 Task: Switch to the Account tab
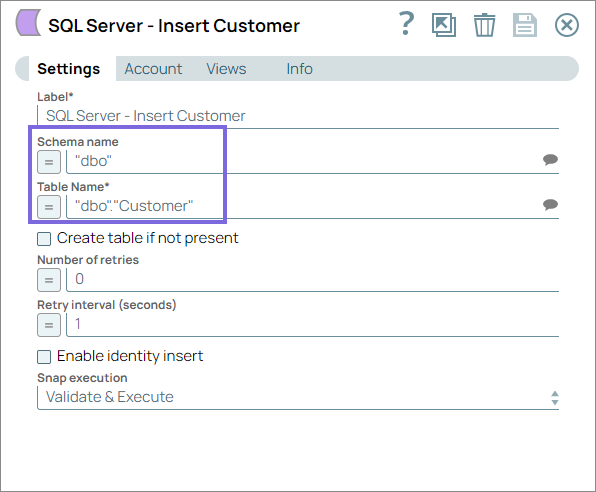coord(153,69)
